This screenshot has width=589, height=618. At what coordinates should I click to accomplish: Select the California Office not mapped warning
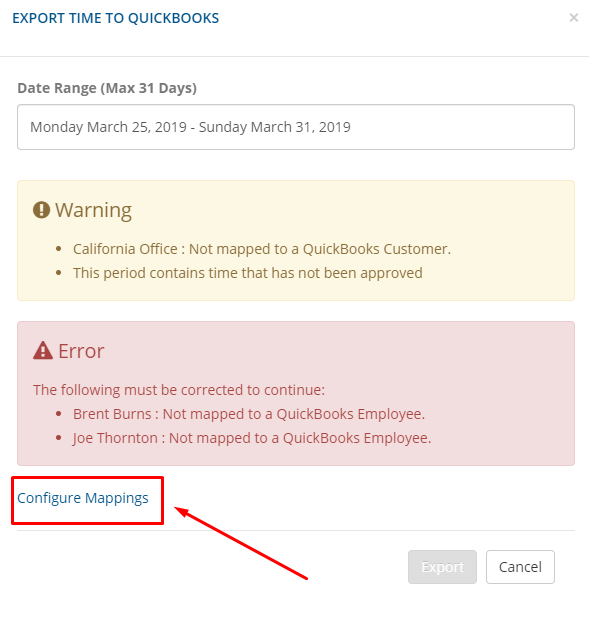tap(262, 249)
